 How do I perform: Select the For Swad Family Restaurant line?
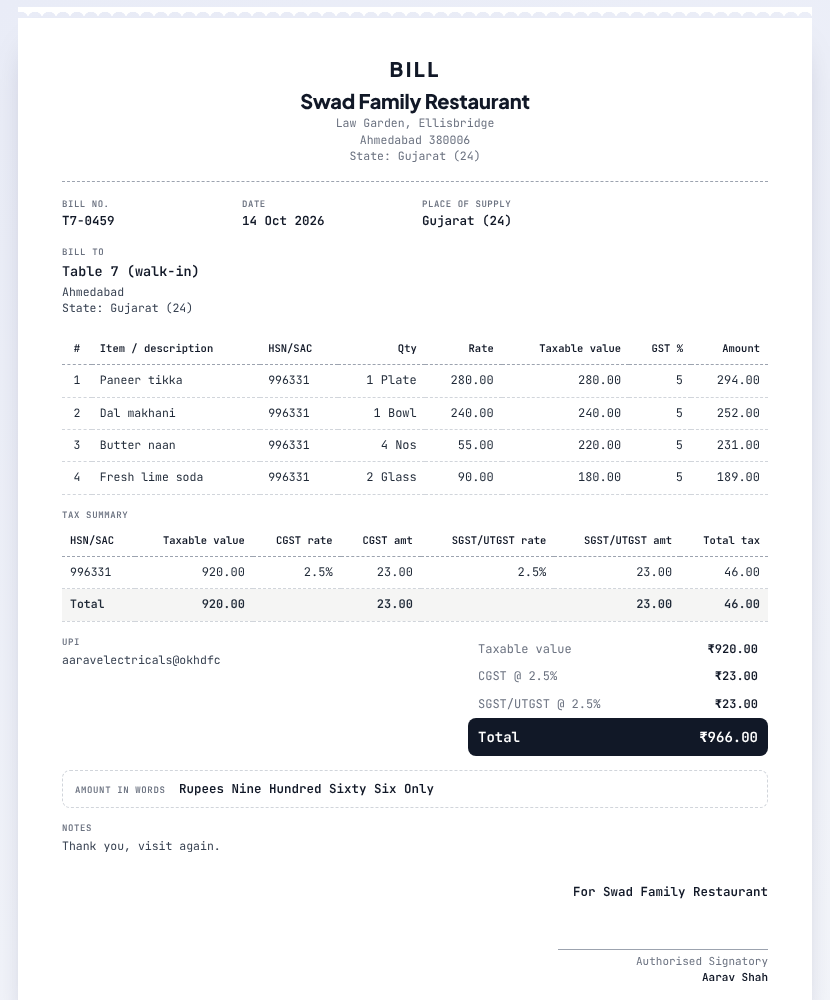click(670, 892)
